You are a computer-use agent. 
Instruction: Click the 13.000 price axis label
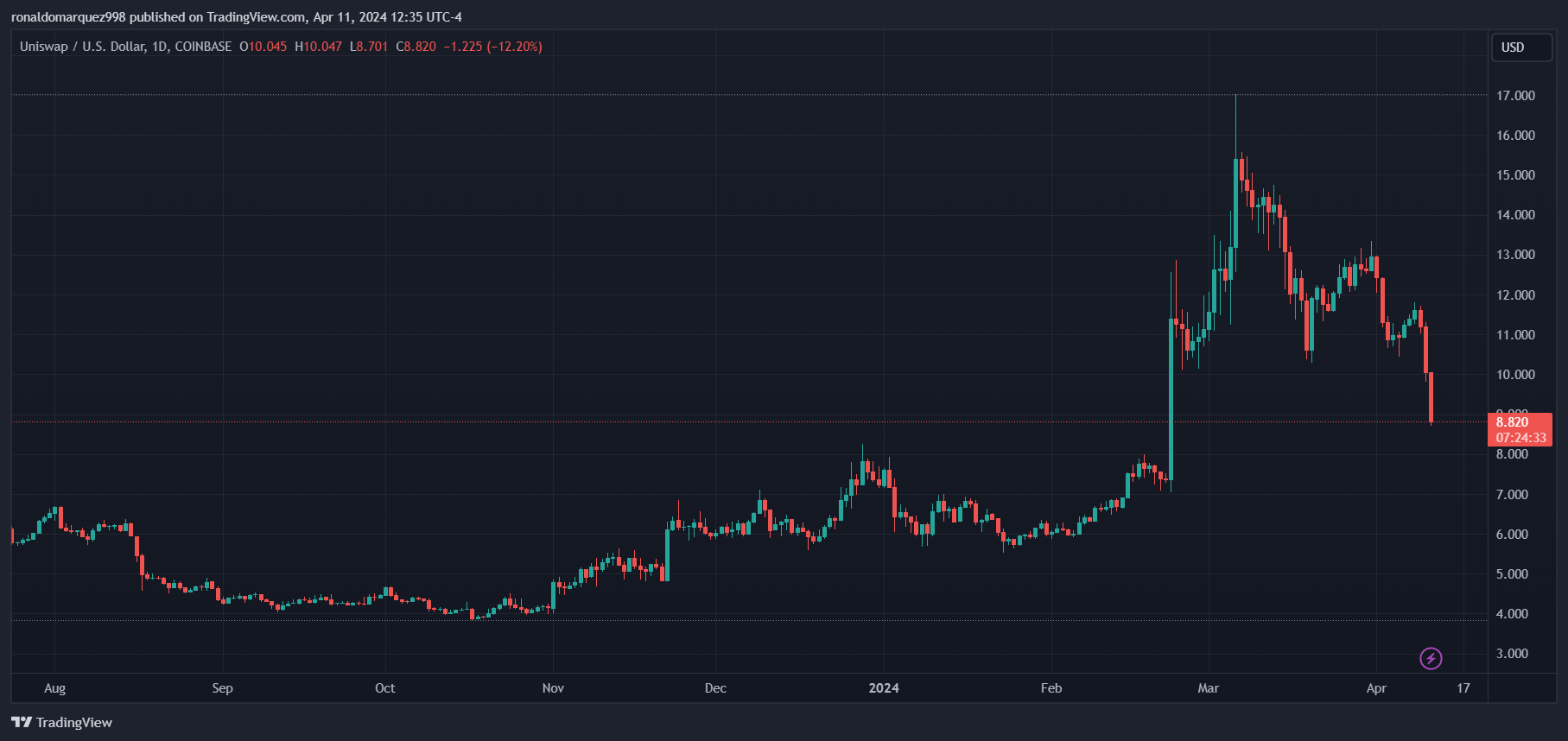pos(1515,255)
